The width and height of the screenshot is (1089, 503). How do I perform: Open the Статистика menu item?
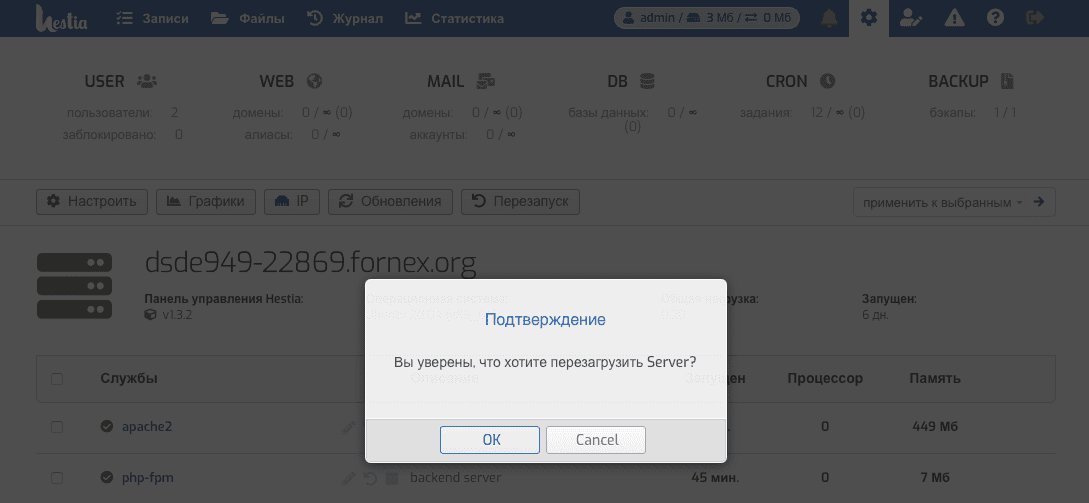pos(455,19)
